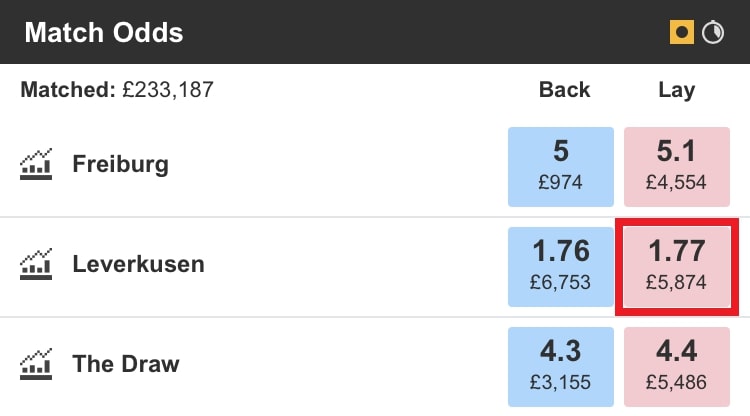The width and height of the screenshot is (750, 416).
Task: Back Freiburg at odds 5
Action: tap(560, 165)
